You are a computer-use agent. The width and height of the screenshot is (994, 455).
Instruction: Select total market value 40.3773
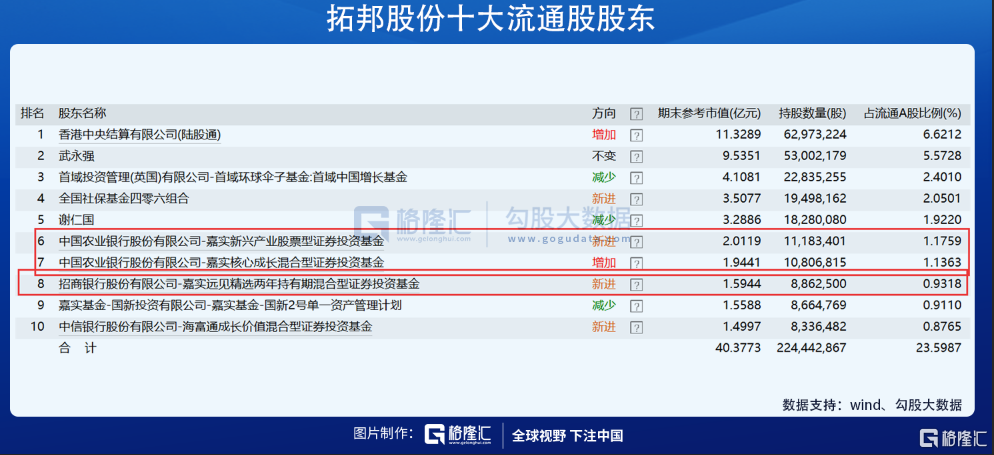(x=739, y=348)
